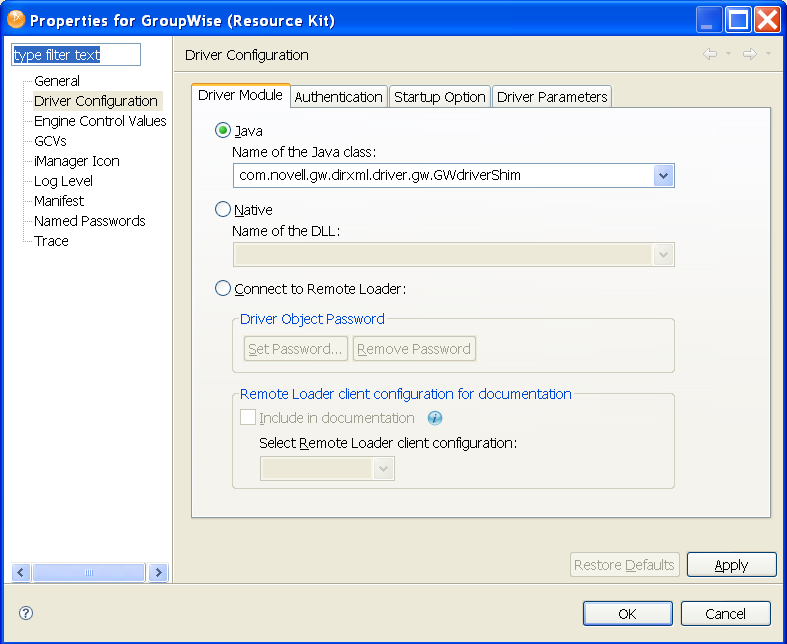
Task: Open the forward history dropdown arrow
Action: [x=768, y=54]
